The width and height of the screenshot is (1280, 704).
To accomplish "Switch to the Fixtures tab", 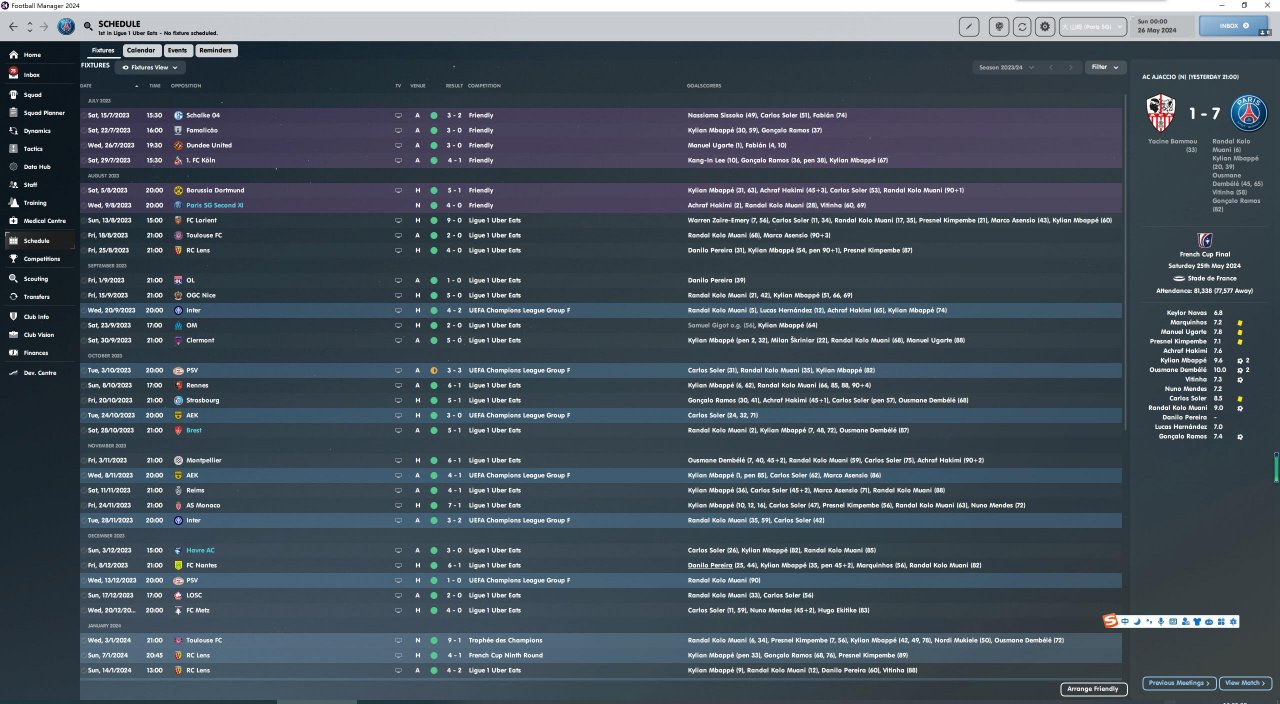I will (x=103, y=50).
